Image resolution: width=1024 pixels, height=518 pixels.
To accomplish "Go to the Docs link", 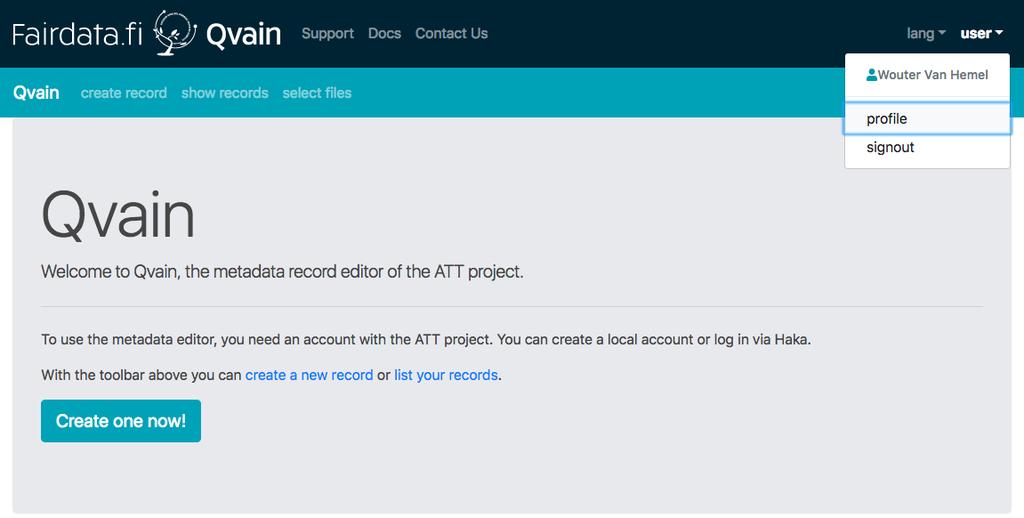I will click(385, 33).
